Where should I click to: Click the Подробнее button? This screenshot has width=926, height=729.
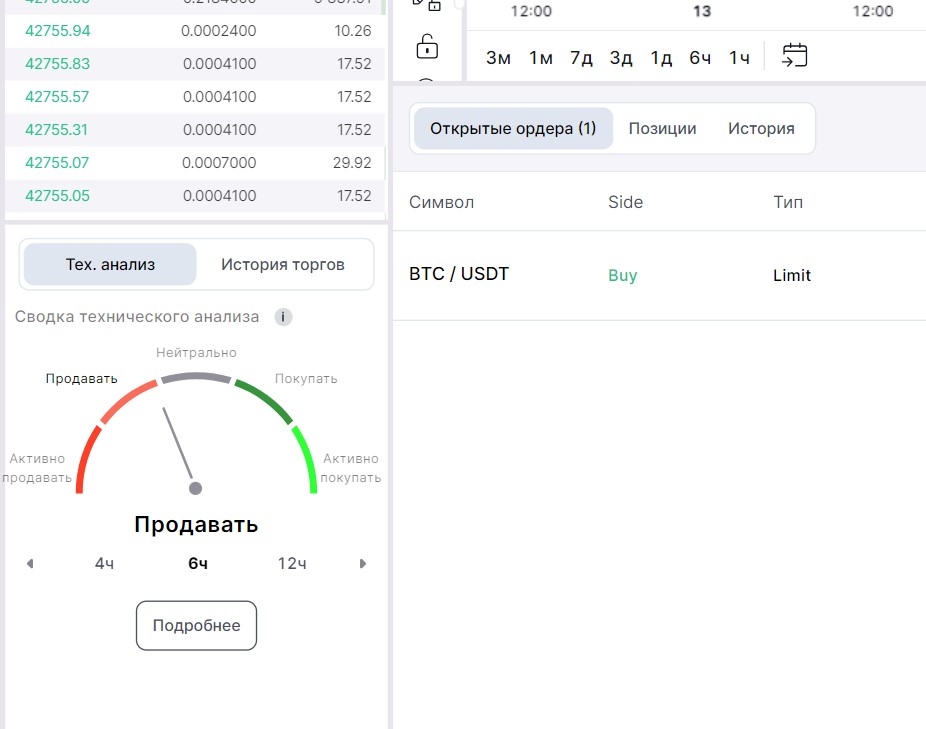point(196,626)
